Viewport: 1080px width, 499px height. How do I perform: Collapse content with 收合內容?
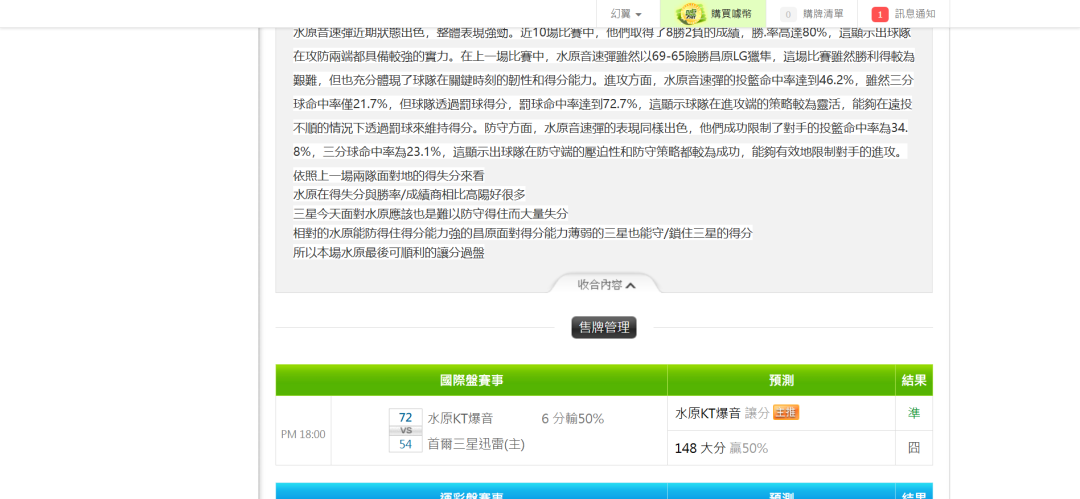pos(606,285)
